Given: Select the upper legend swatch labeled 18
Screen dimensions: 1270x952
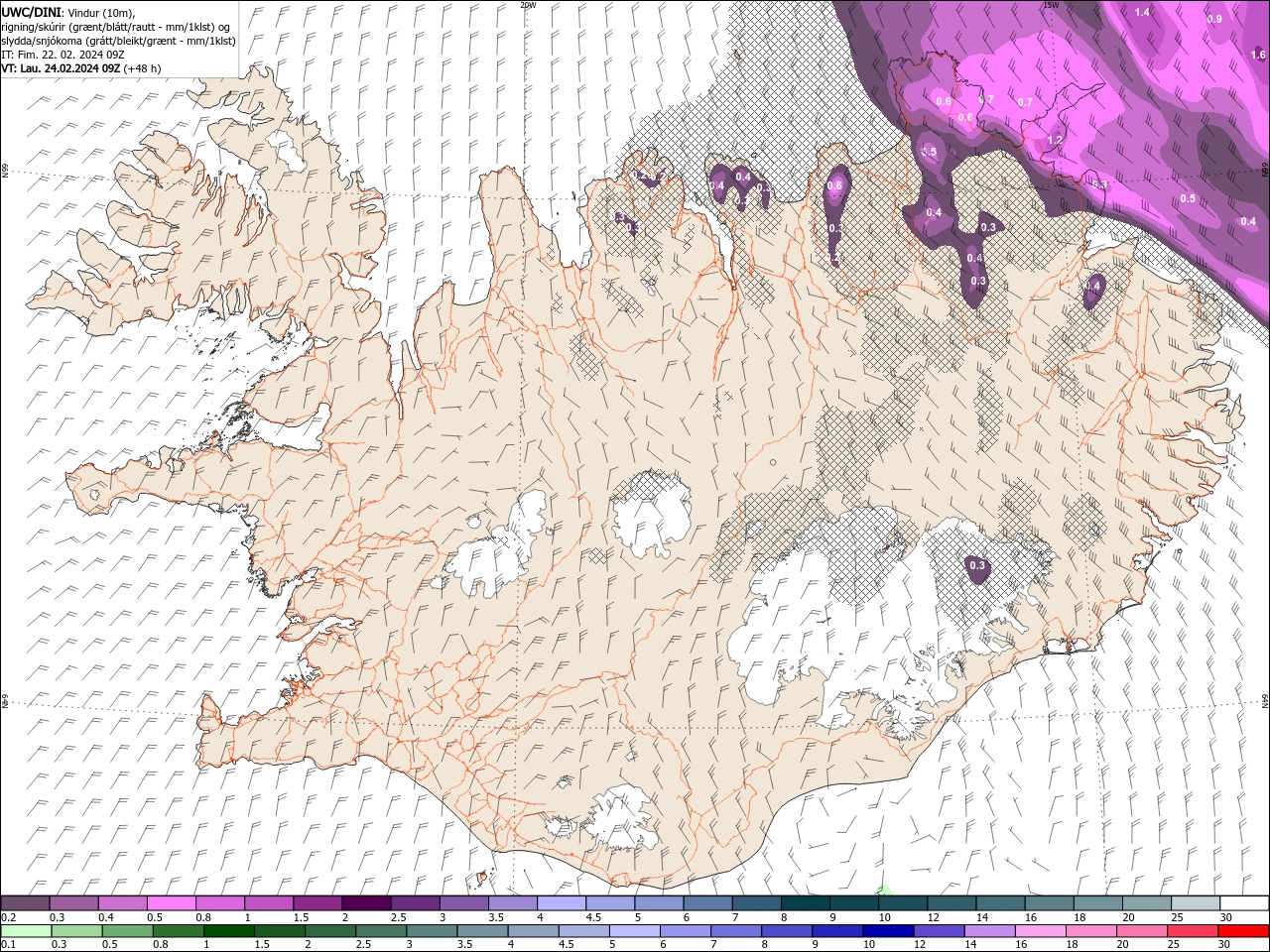Looking at the screenshot, I should click(x=1096, y=903).
